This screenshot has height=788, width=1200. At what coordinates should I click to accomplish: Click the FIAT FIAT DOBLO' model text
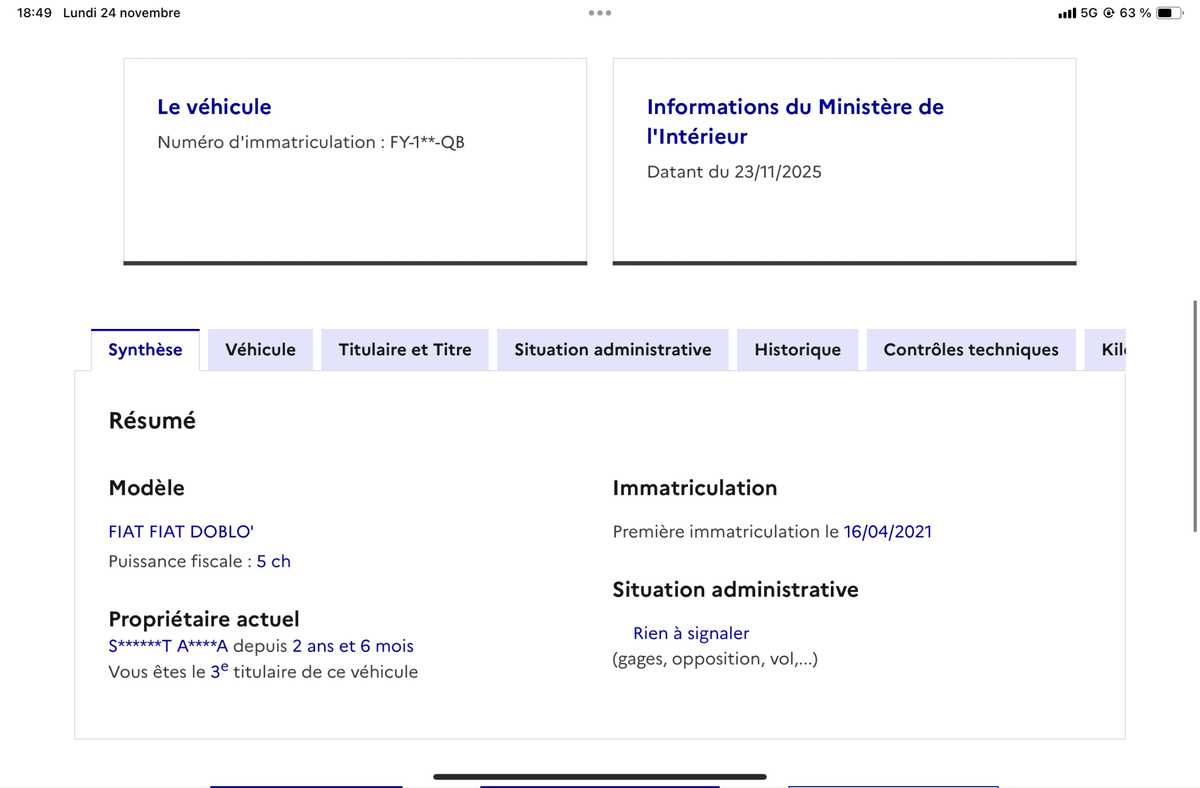click(181, 532)
